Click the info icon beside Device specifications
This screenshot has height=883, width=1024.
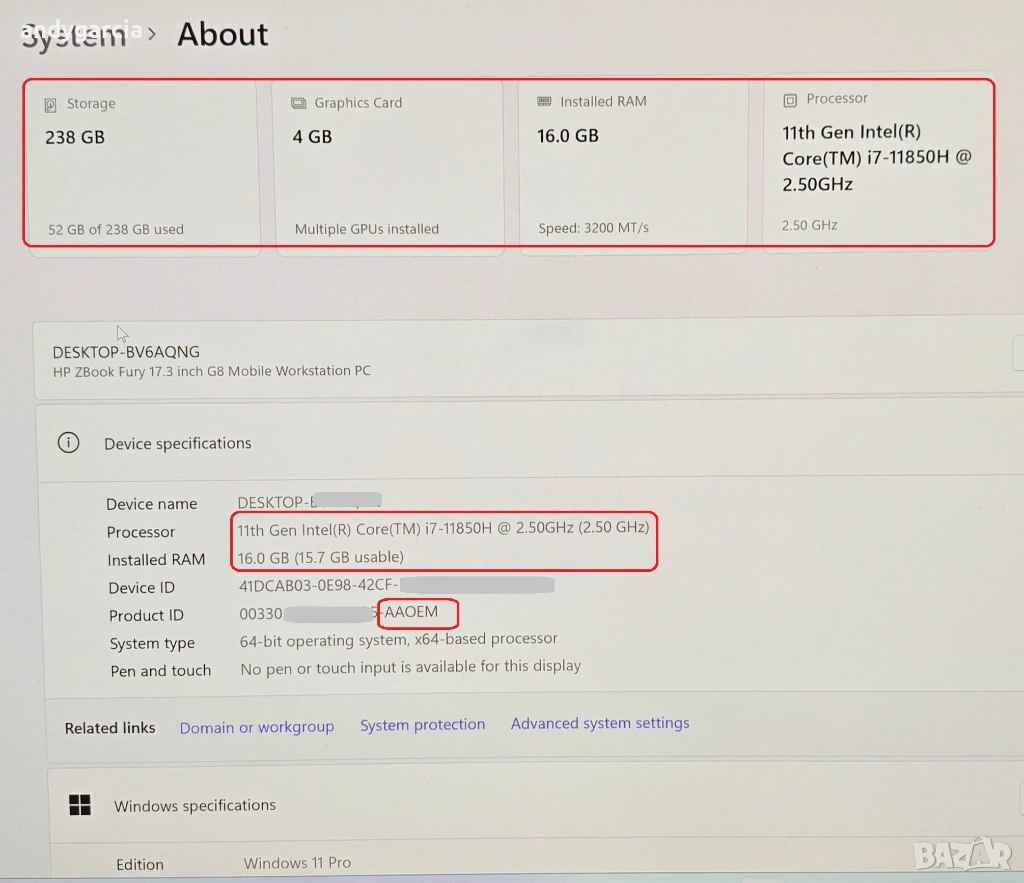coord(68,443)
